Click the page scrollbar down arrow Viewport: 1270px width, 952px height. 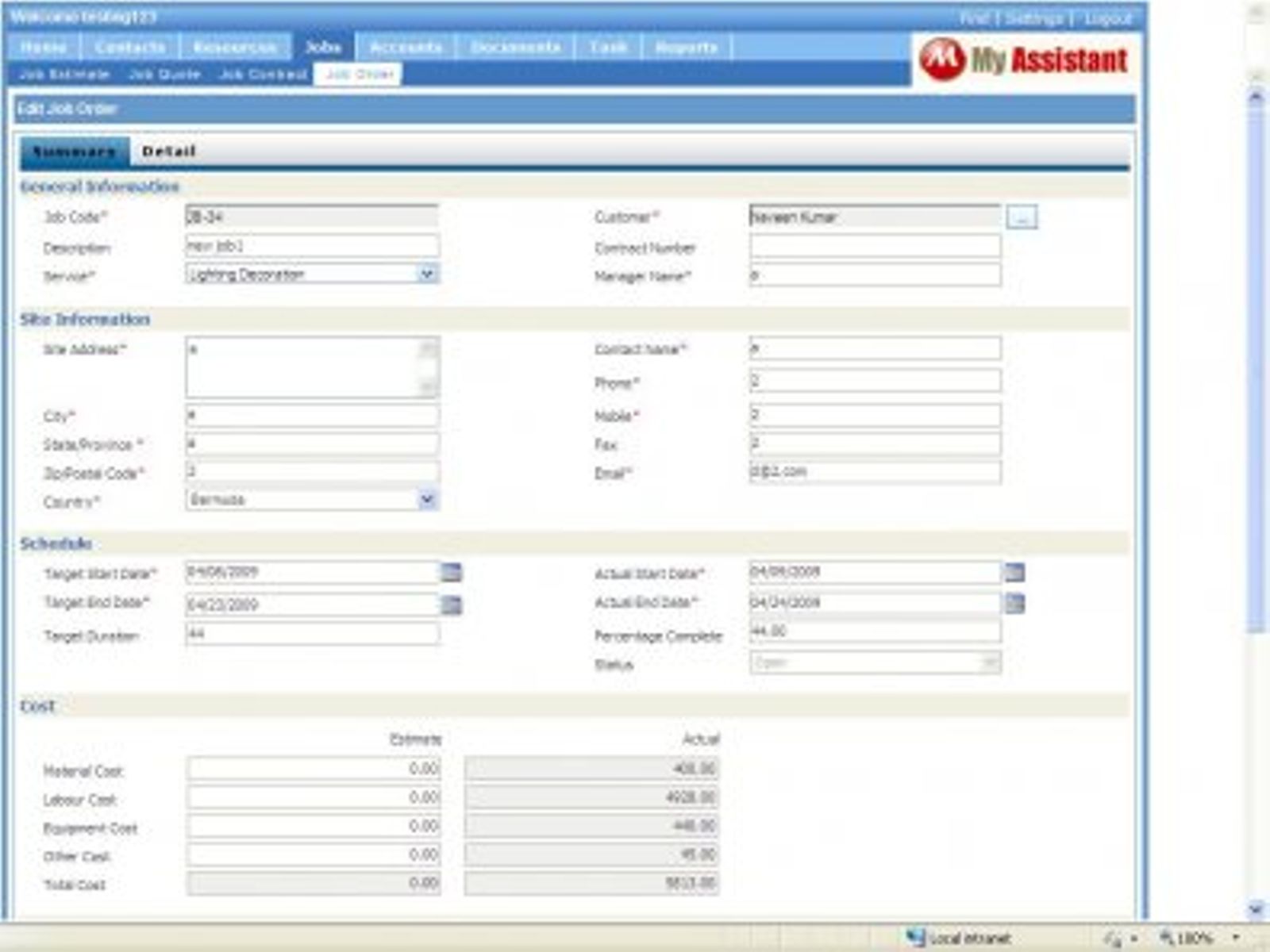click(1256, 909)
